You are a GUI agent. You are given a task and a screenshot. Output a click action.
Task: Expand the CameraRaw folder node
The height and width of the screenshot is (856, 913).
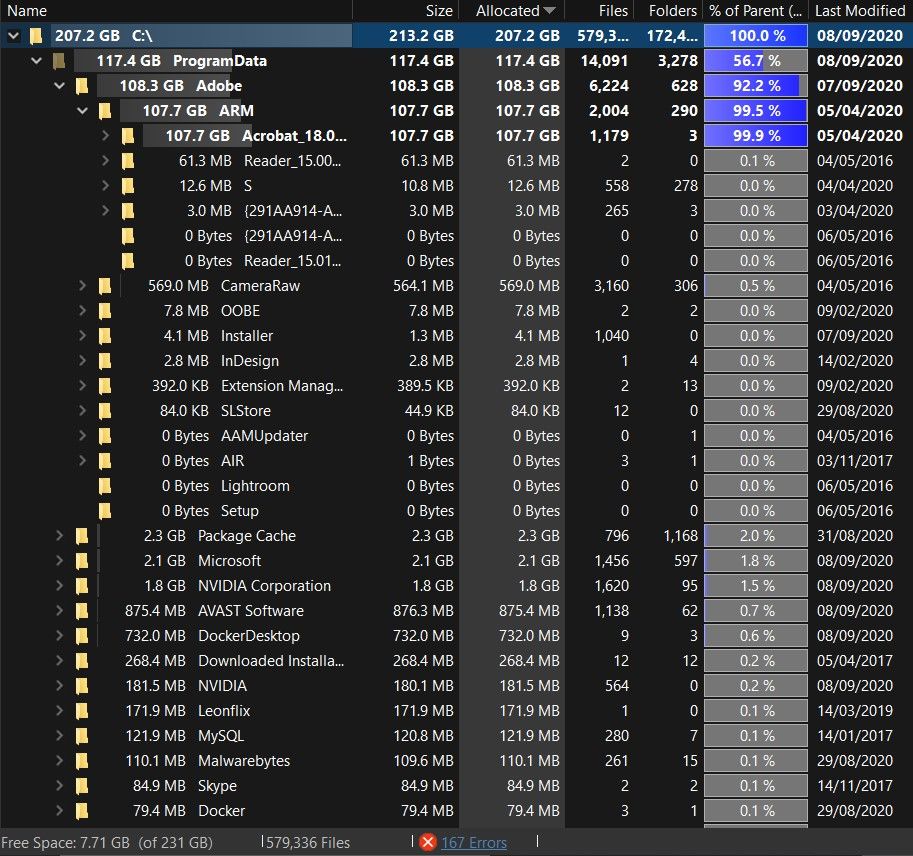click(82, 286)
